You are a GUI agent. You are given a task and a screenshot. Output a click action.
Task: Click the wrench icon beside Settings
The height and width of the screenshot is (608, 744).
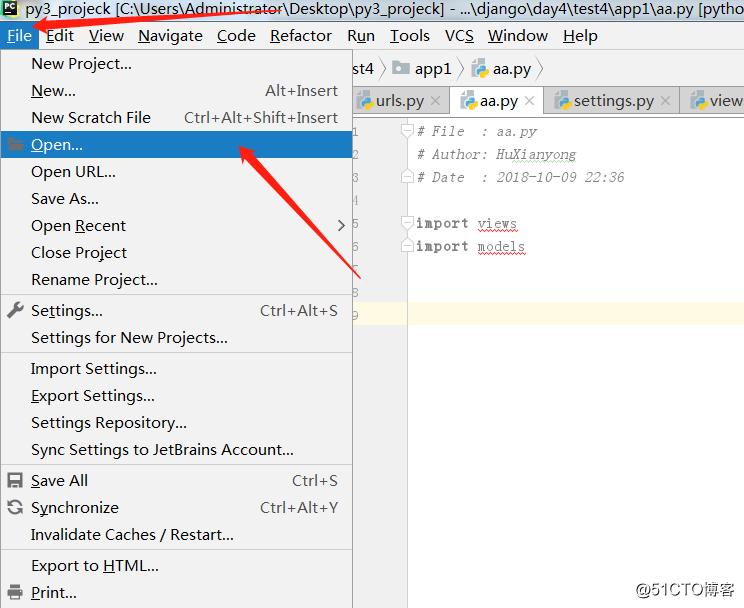pos(15,310)
